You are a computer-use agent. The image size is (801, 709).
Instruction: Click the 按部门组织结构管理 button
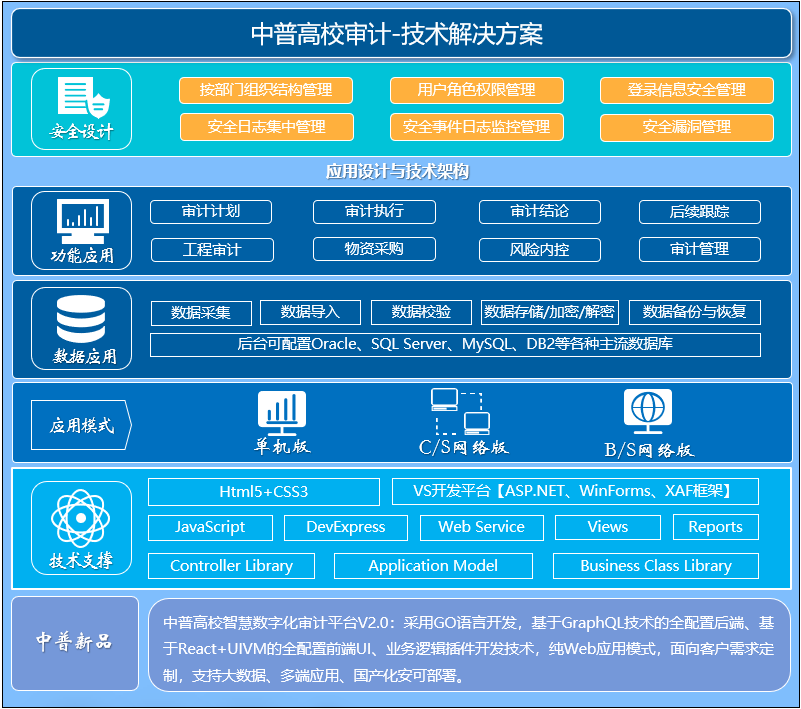pos(266,90)
